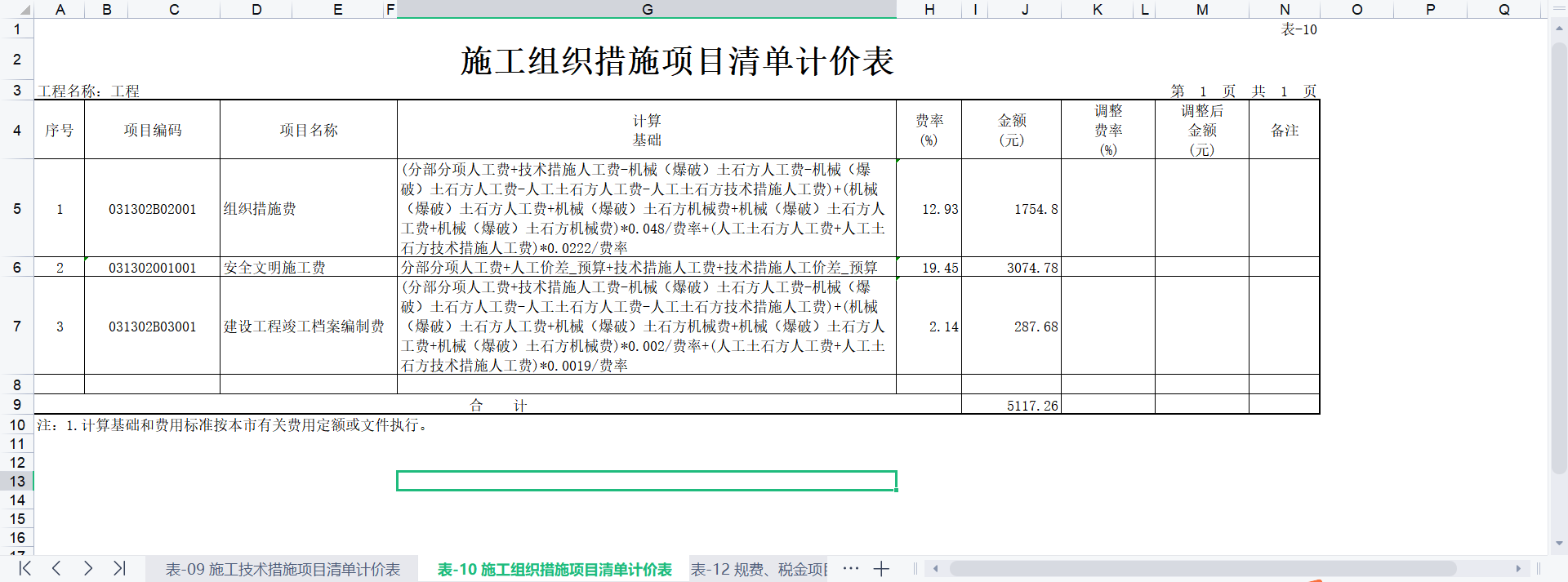Select row 9 header

click(x=17, y=404)
